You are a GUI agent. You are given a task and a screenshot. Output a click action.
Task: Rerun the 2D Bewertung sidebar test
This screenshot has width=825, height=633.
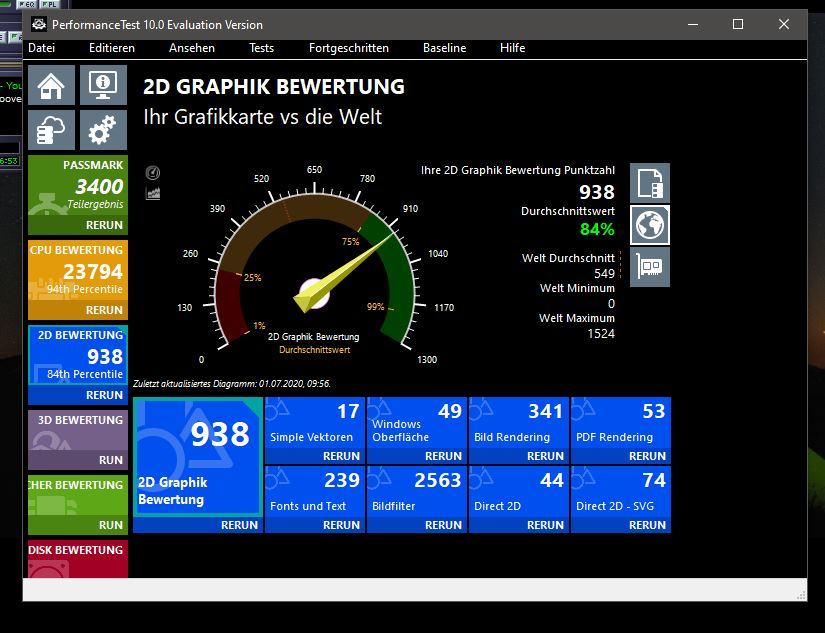[104, 395]
